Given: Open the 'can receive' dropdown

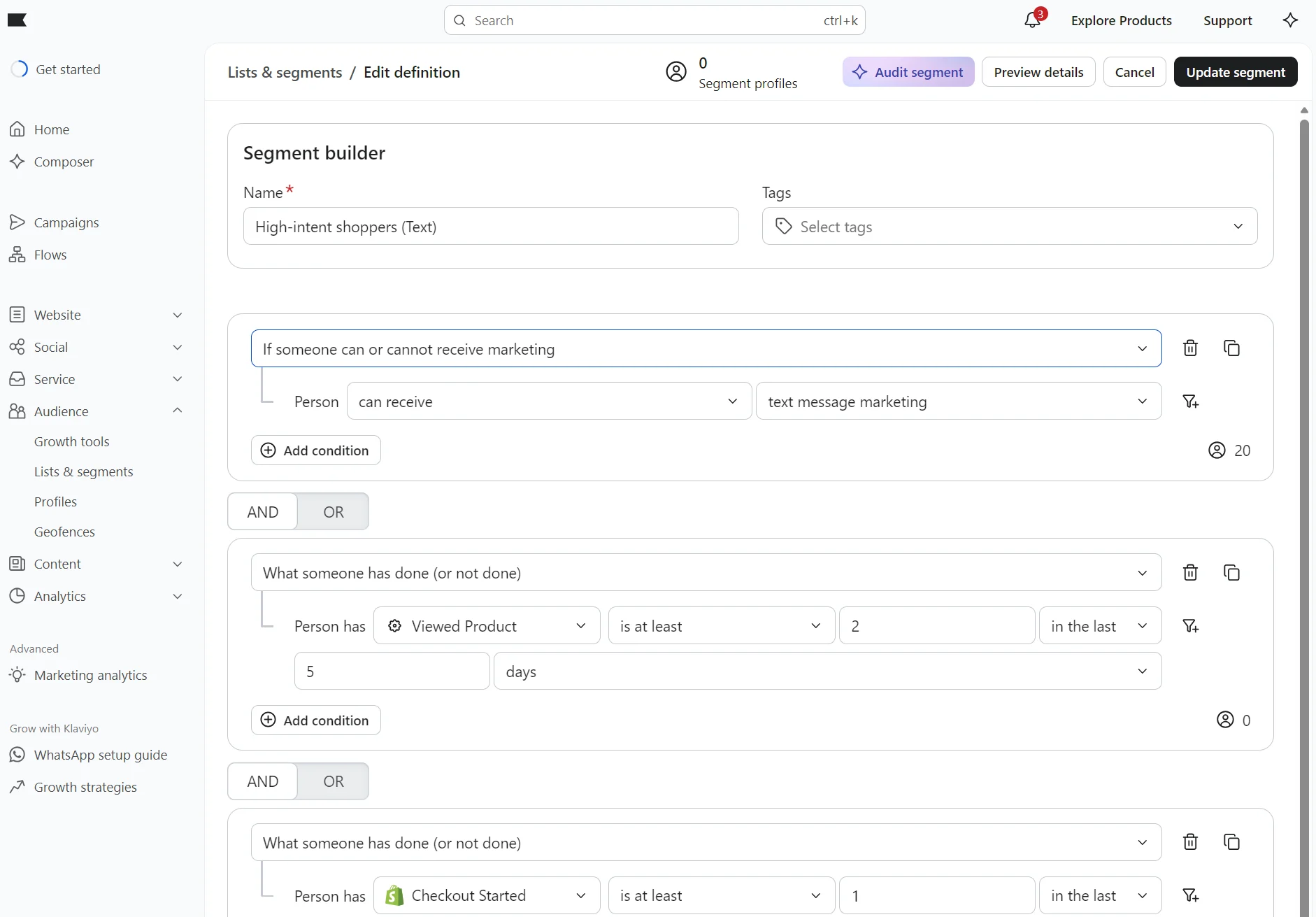Looking at the screenshot, I should click(x=549, y=401).
